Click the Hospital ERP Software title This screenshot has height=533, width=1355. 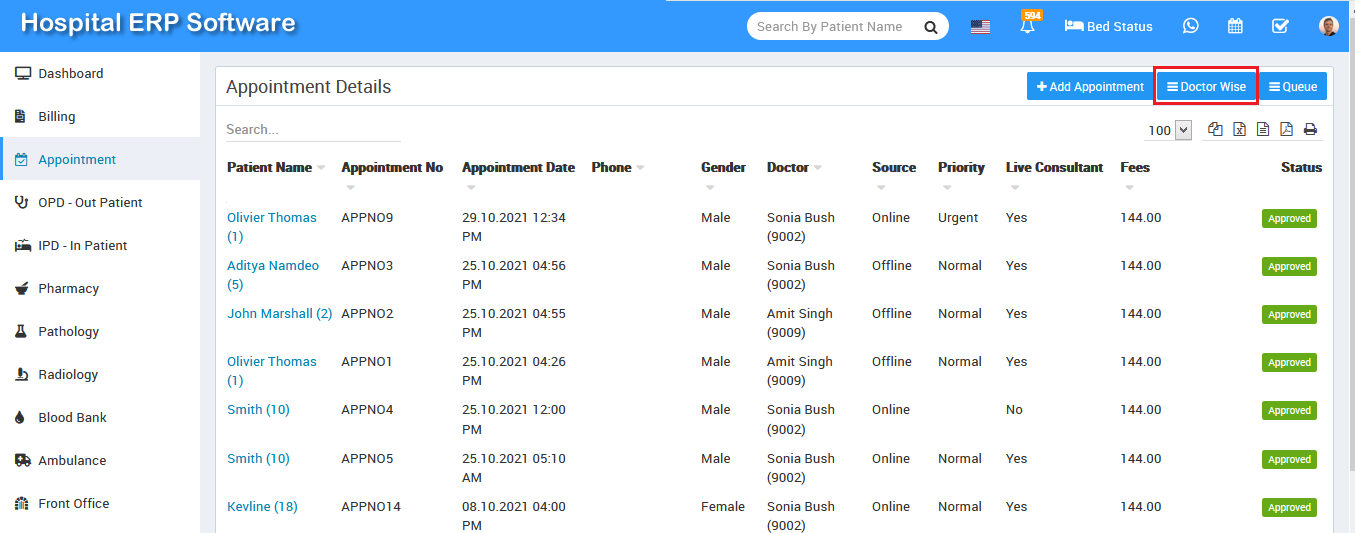pos(158,22)
